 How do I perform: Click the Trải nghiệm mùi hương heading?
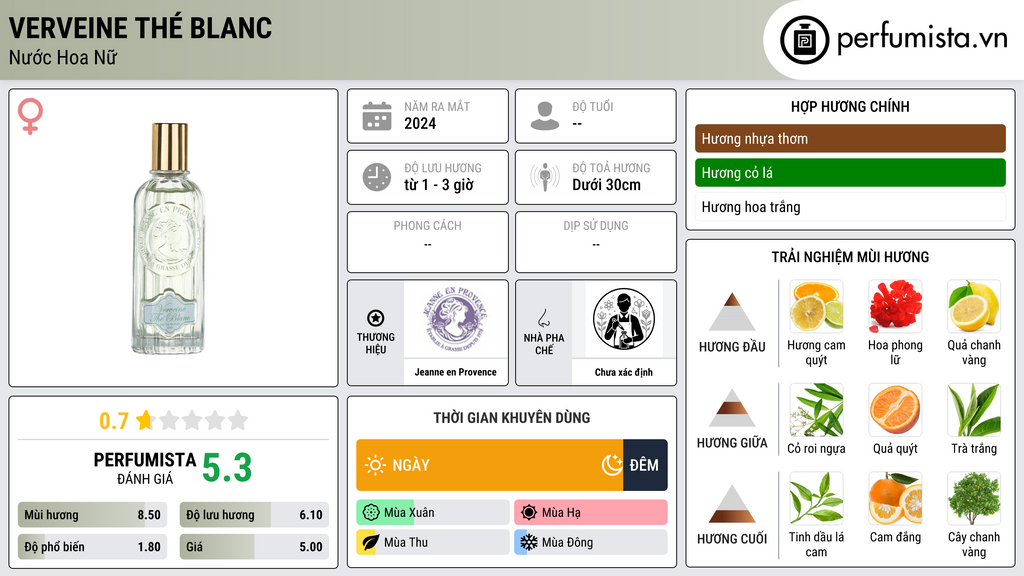tap(850, 257)
